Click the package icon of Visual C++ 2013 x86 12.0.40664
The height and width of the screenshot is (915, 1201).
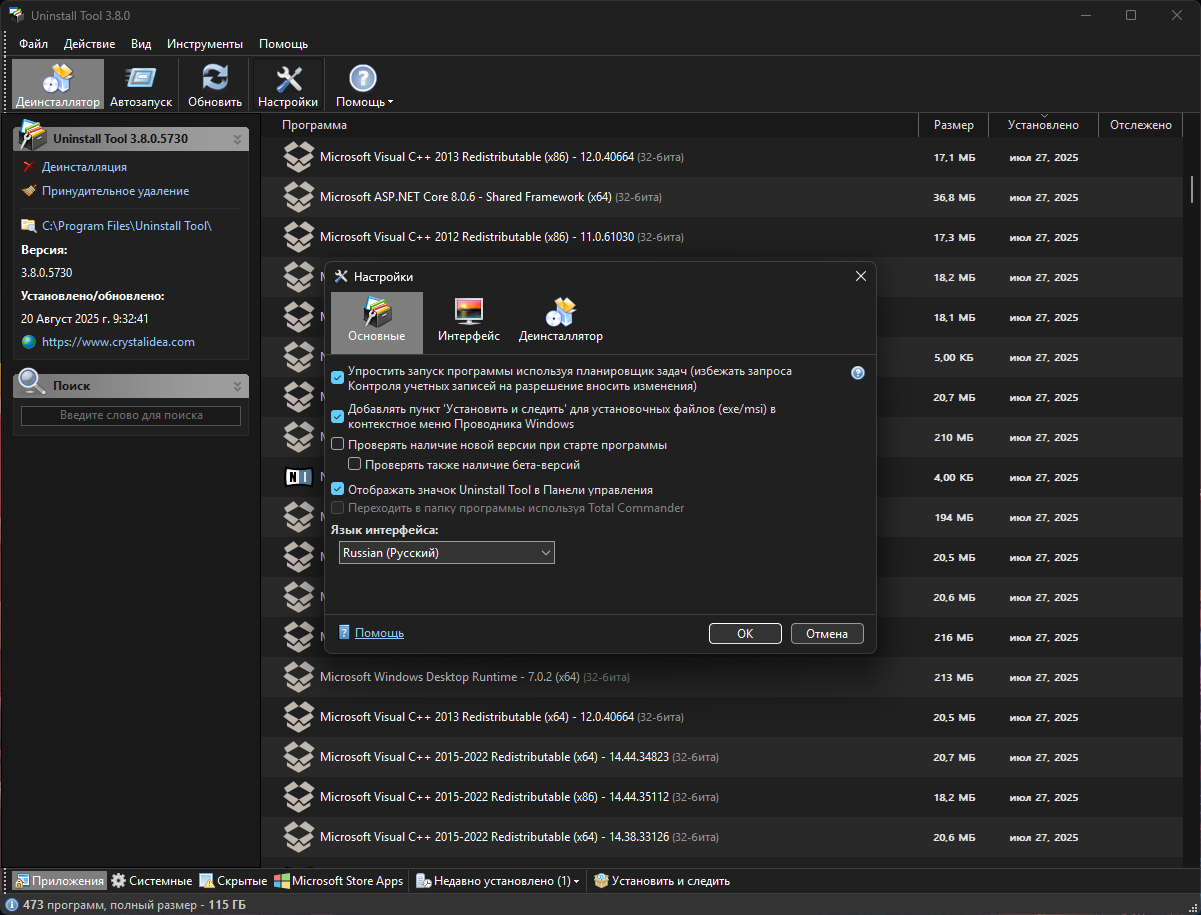pos(299,157)
